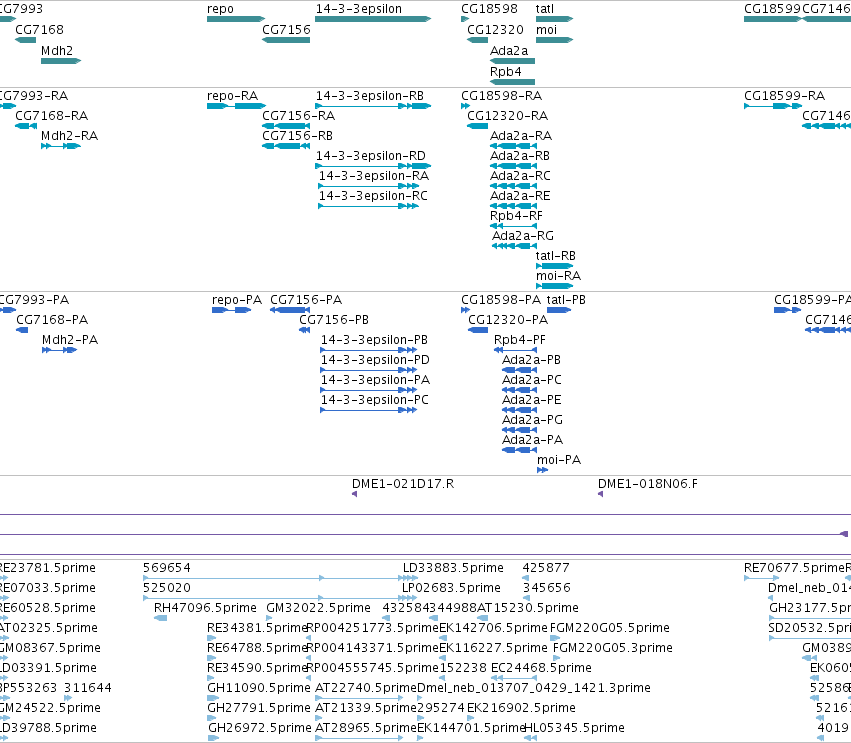This screenshot has width=851, height=743.
Task: Select the Ada2a-PB protein label
Action: (531, 360)
